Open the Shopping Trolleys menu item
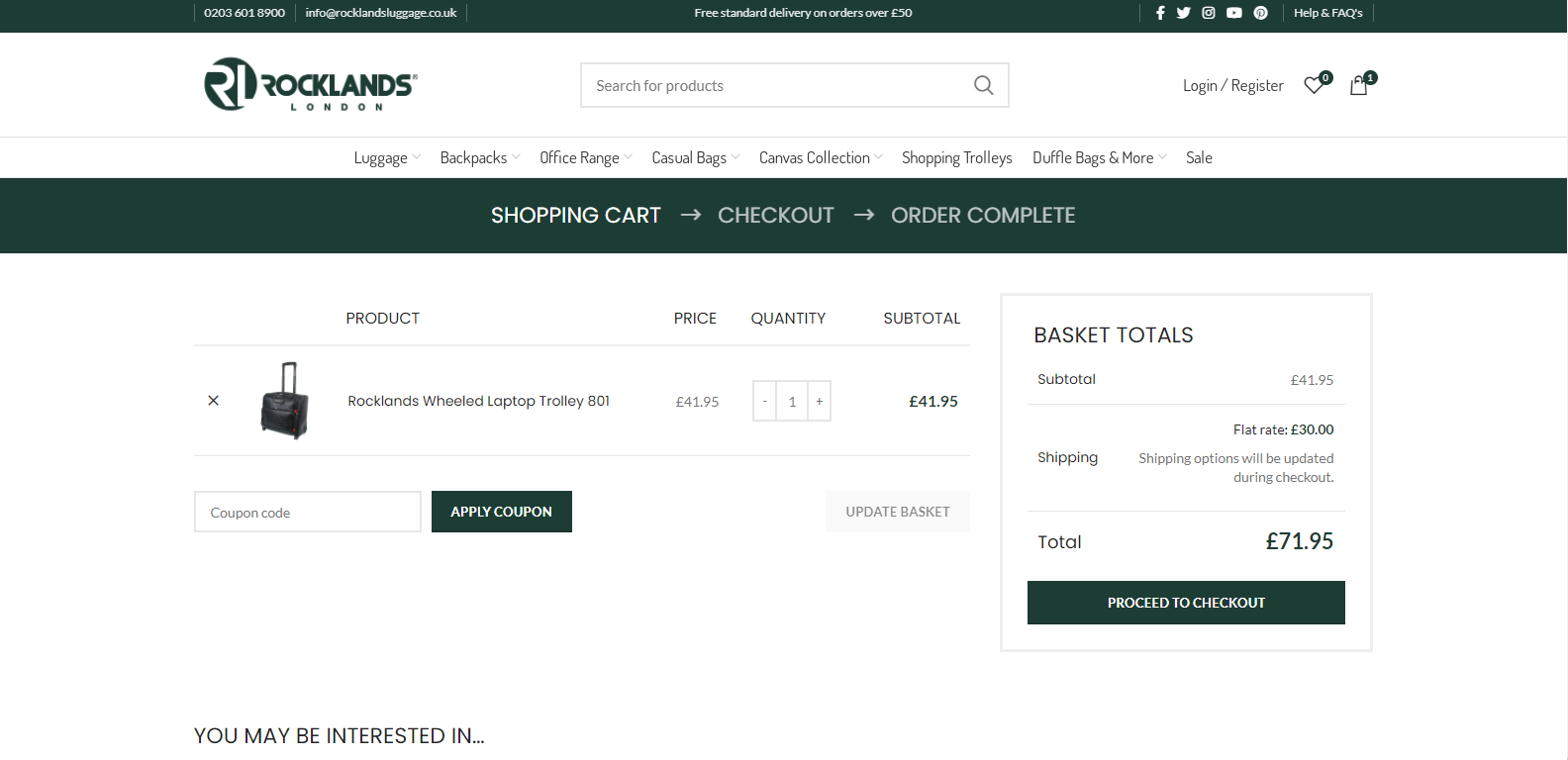This screenshot has width=1568, height=760. click(957, 157)
